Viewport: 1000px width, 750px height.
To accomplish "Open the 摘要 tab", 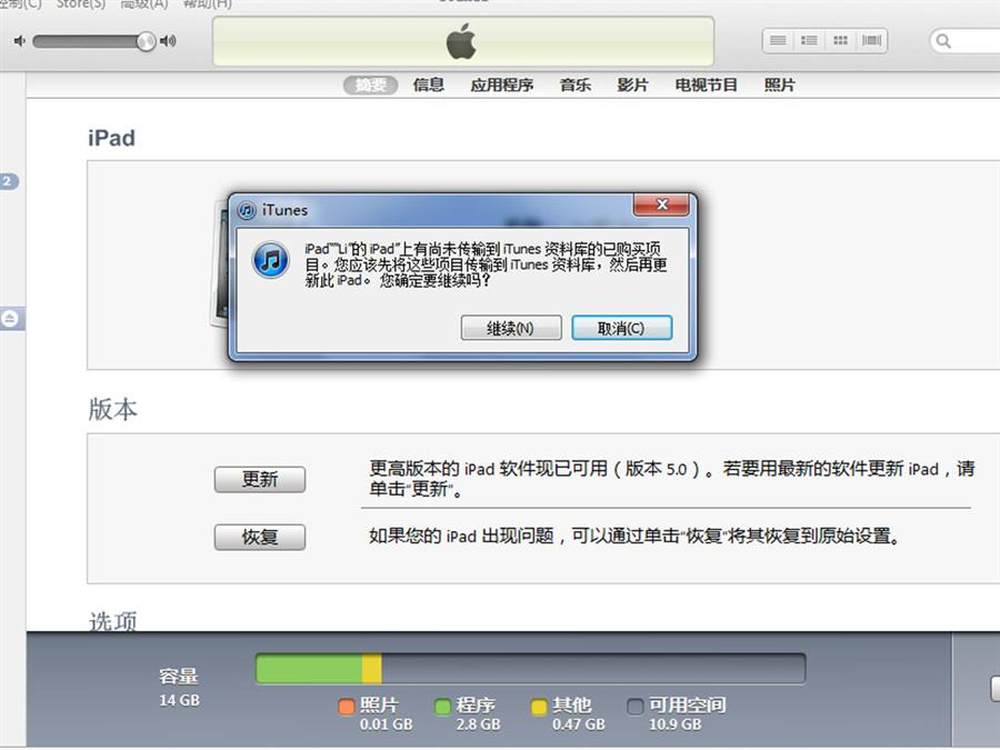I will pos(371,85).
